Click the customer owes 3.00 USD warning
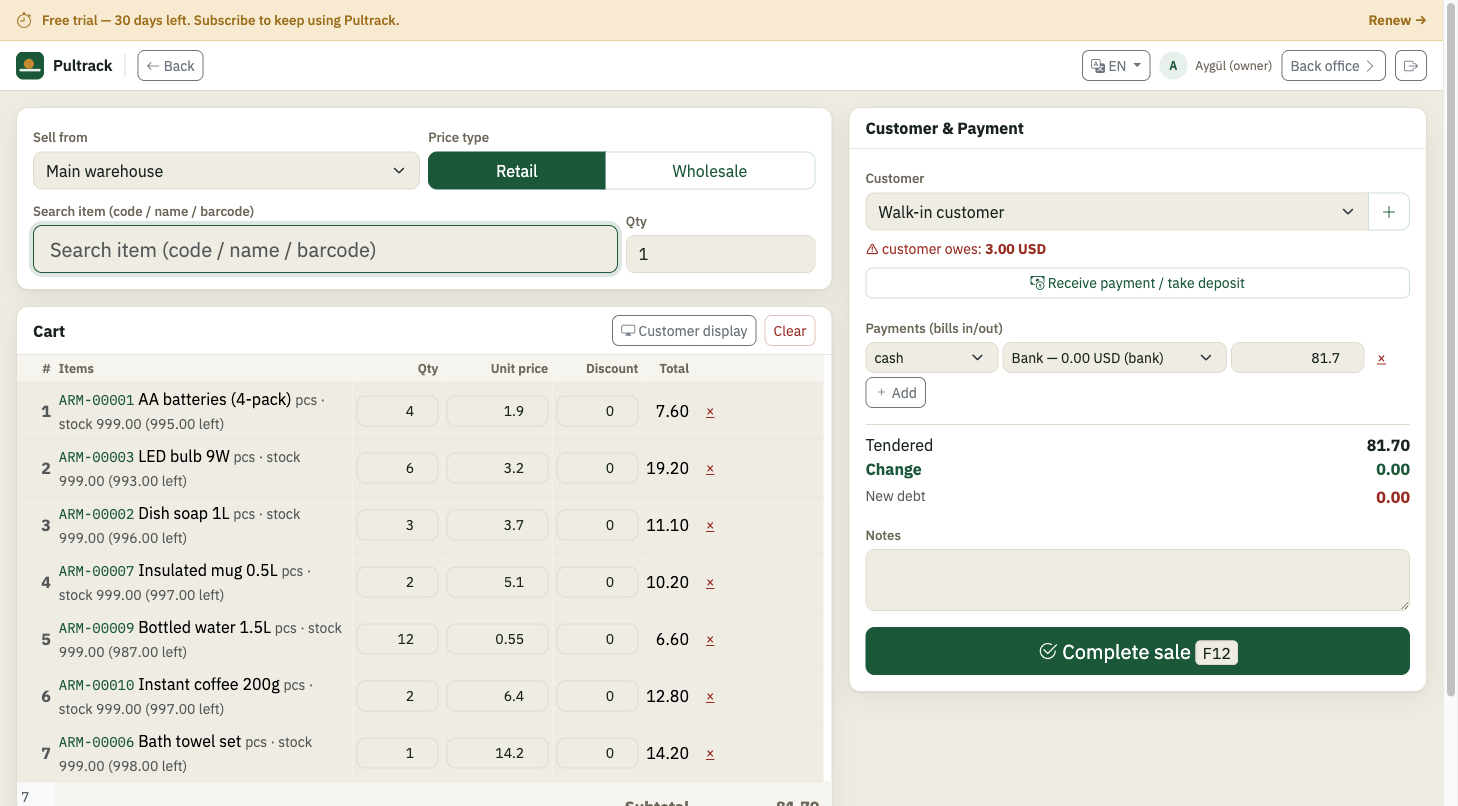 point(956,249)
